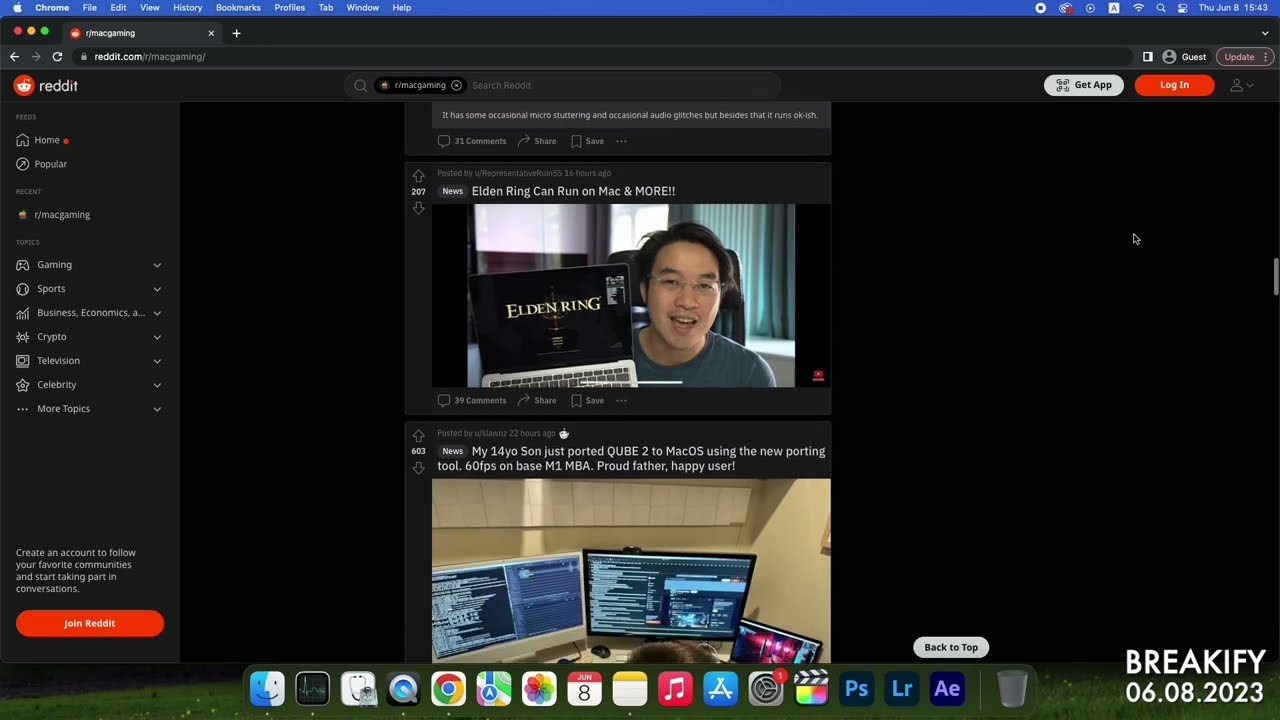Launch After Effects from the Dock
Screen dimensions: 1280x720
(x=947, y=689)
